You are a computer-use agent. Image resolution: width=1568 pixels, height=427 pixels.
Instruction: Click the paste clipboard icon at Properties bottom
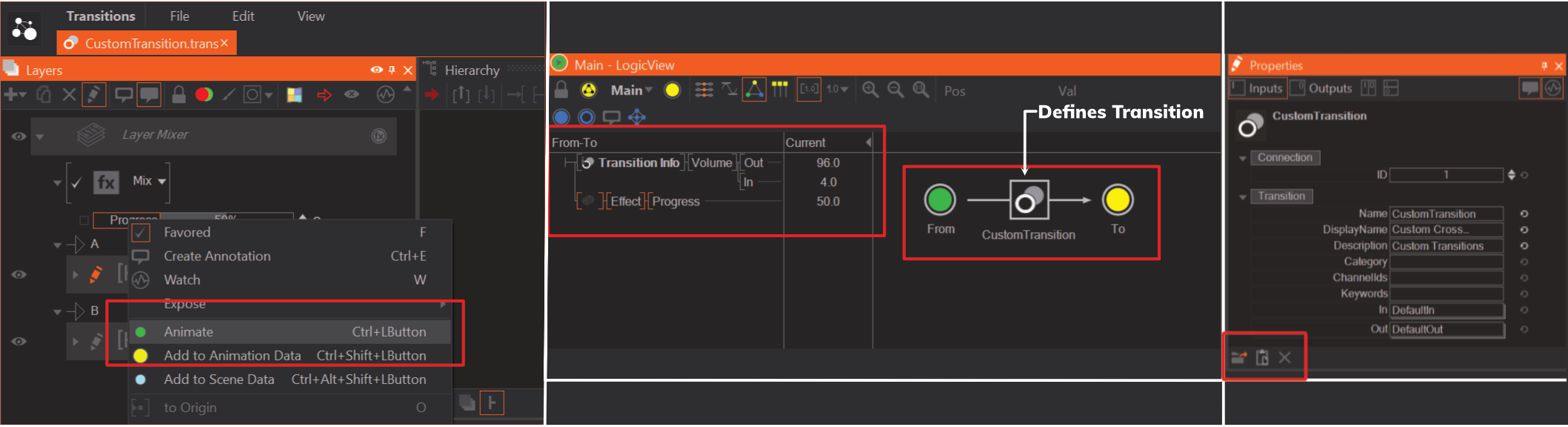pos(1262,358)
